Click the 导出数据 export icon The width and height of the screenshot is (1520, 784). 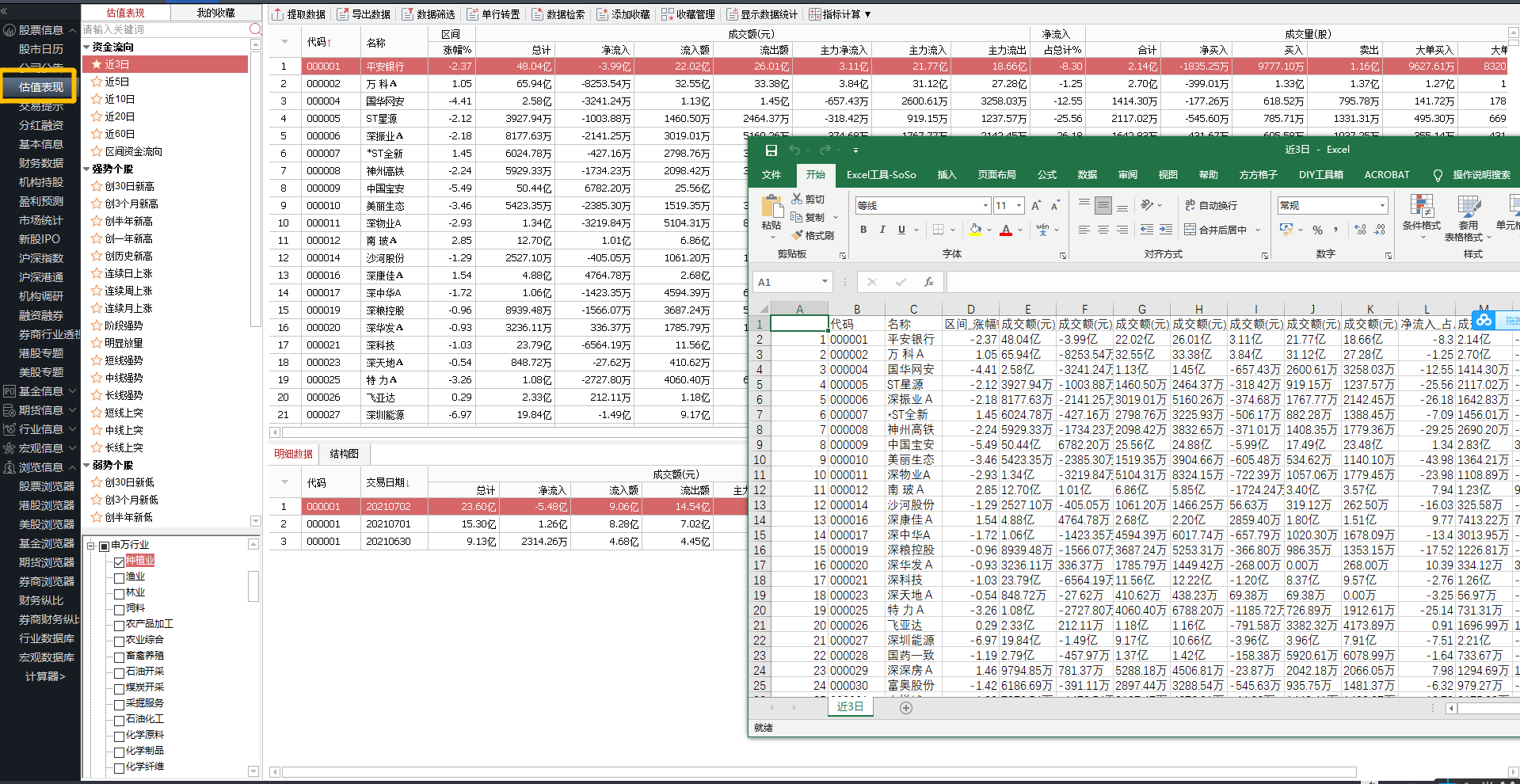click(x=343, y=14)
